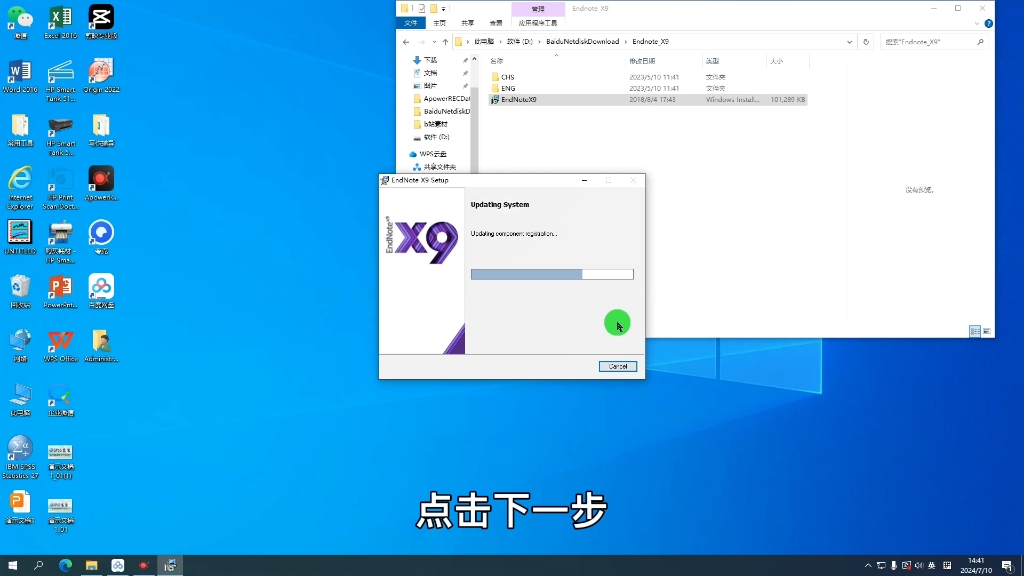Launch Excel 2016 from the desktop
This screenshot has height=576, width=1024.
pos(60,22)
